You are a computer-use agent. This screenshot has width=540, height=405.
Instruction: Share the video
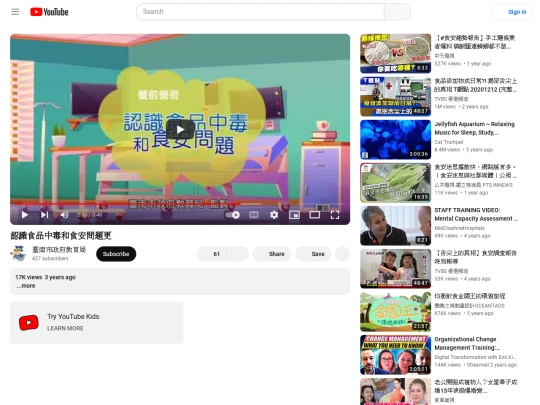coord(272,254)
